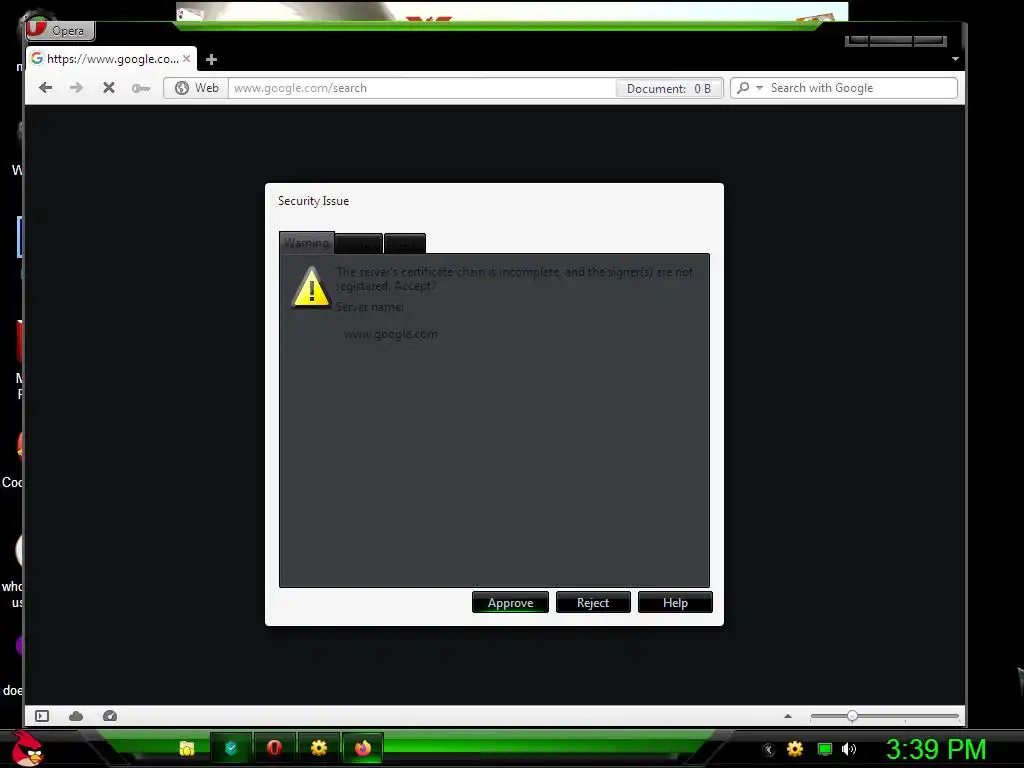Click the 3:39 PM clock
The image size is (1024, 768).
coord(936,749)
